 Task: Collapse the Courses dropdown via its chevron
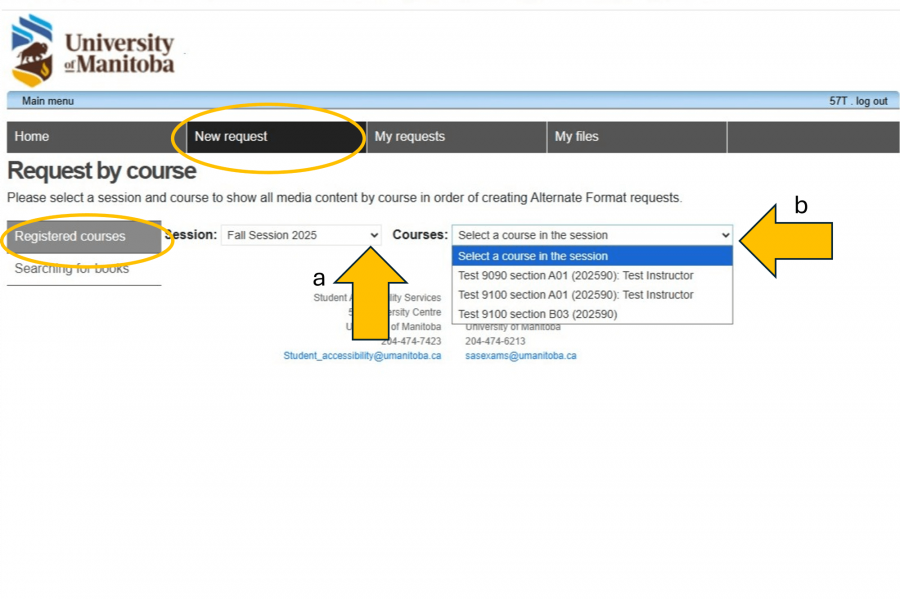tap(724, 235)
